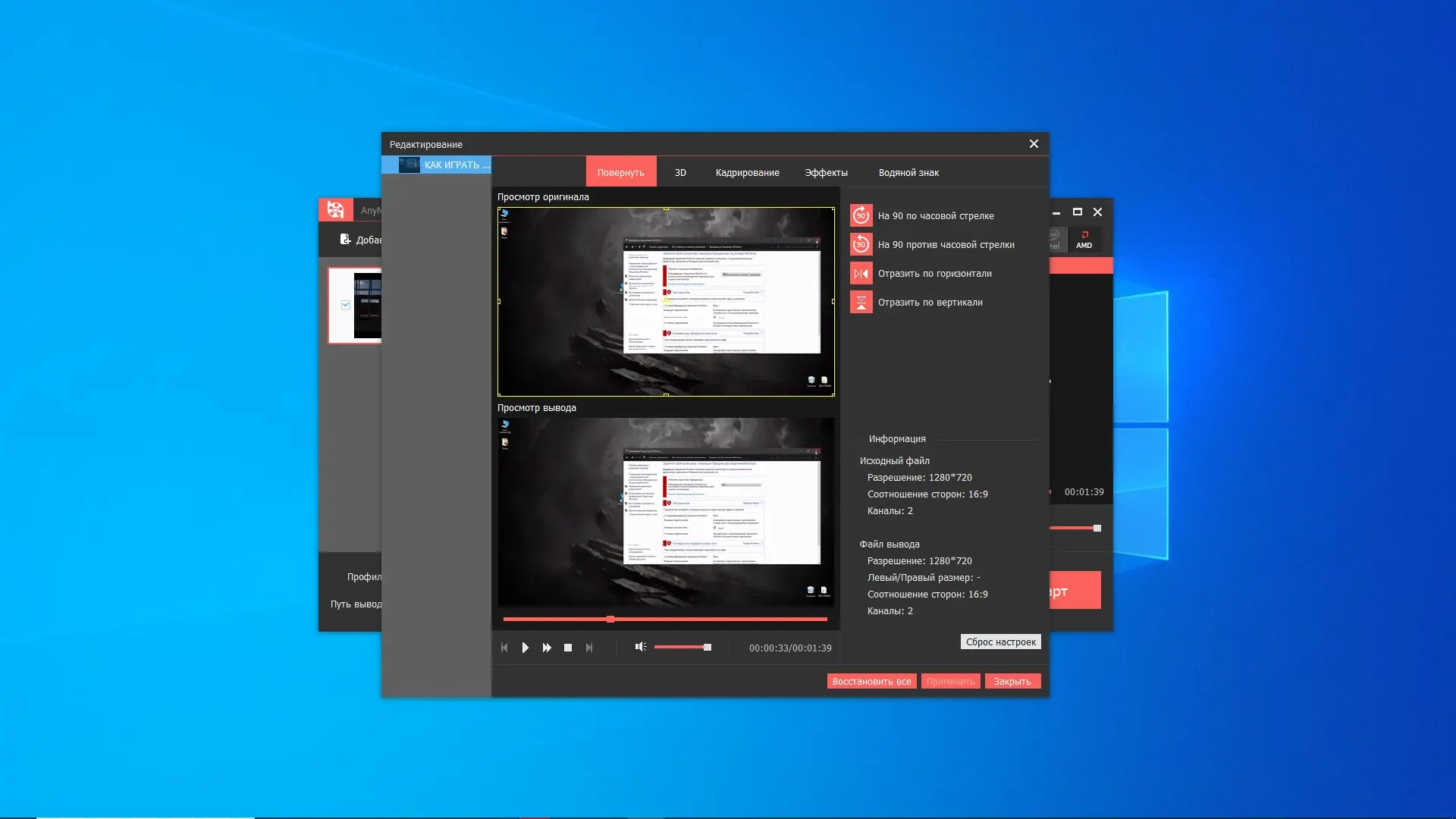Toggle checkbox on the video thumbnail
The image size is (1456, 819).
point(346,305)
